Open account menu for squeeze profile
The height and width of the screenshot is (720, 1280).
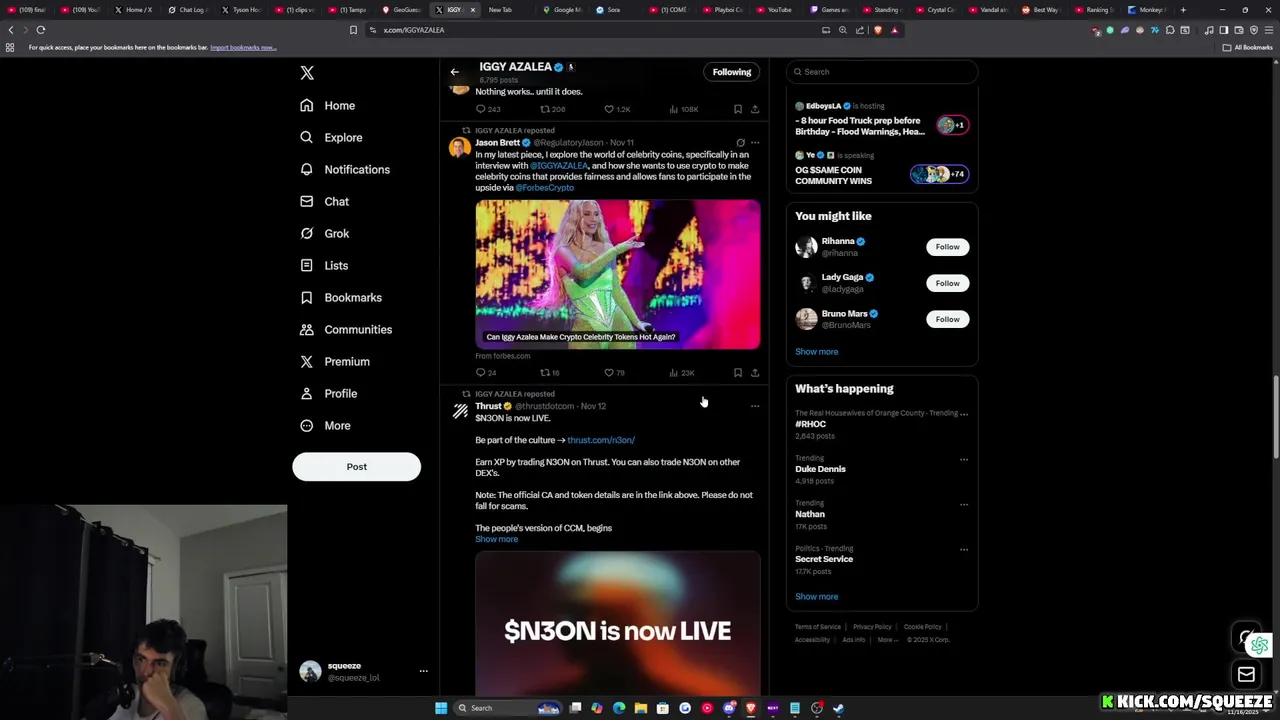424,671
